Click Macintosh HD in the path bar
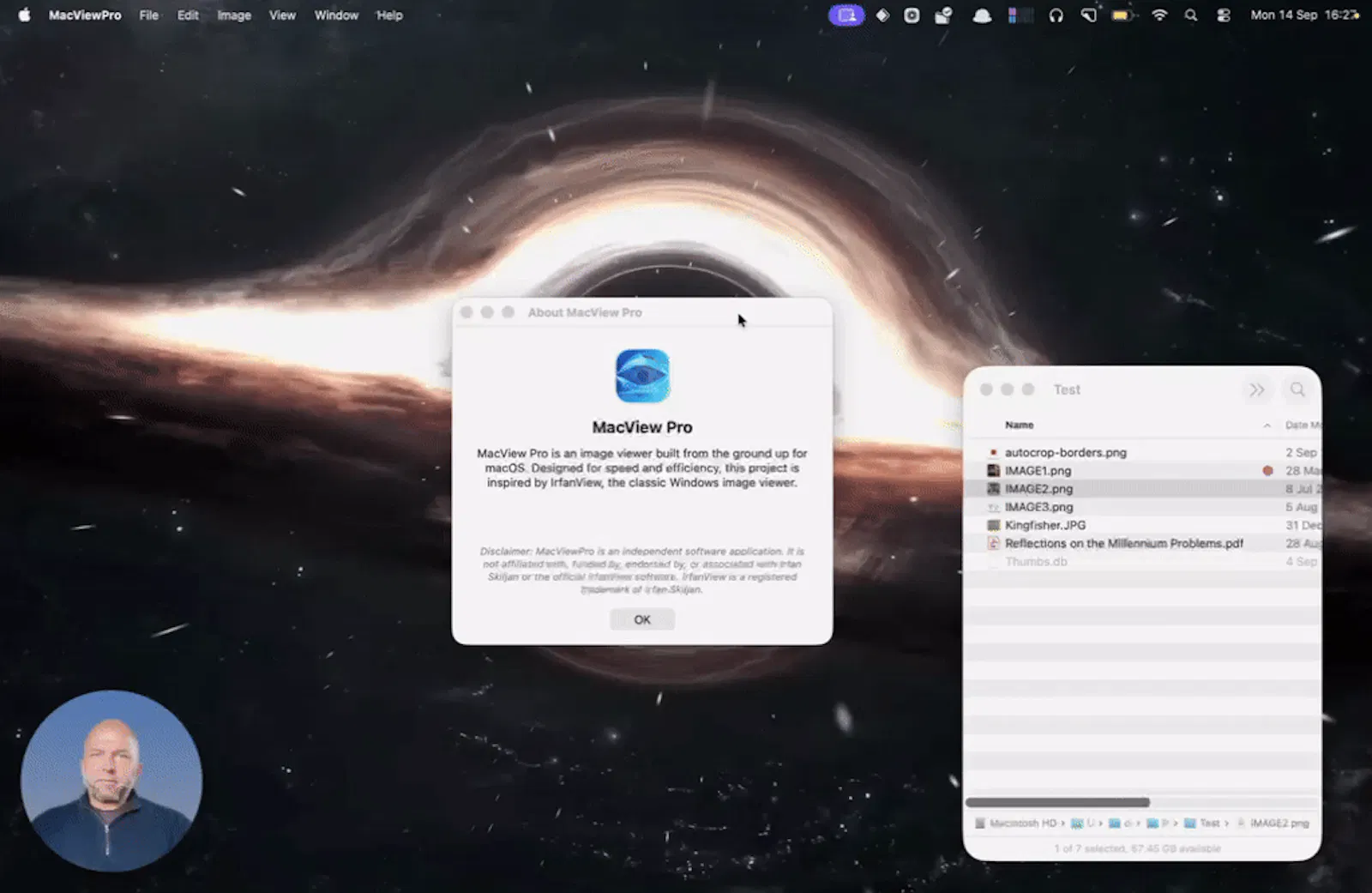This screenshot has height=893, width=1372. click(x=1015, y=823)
